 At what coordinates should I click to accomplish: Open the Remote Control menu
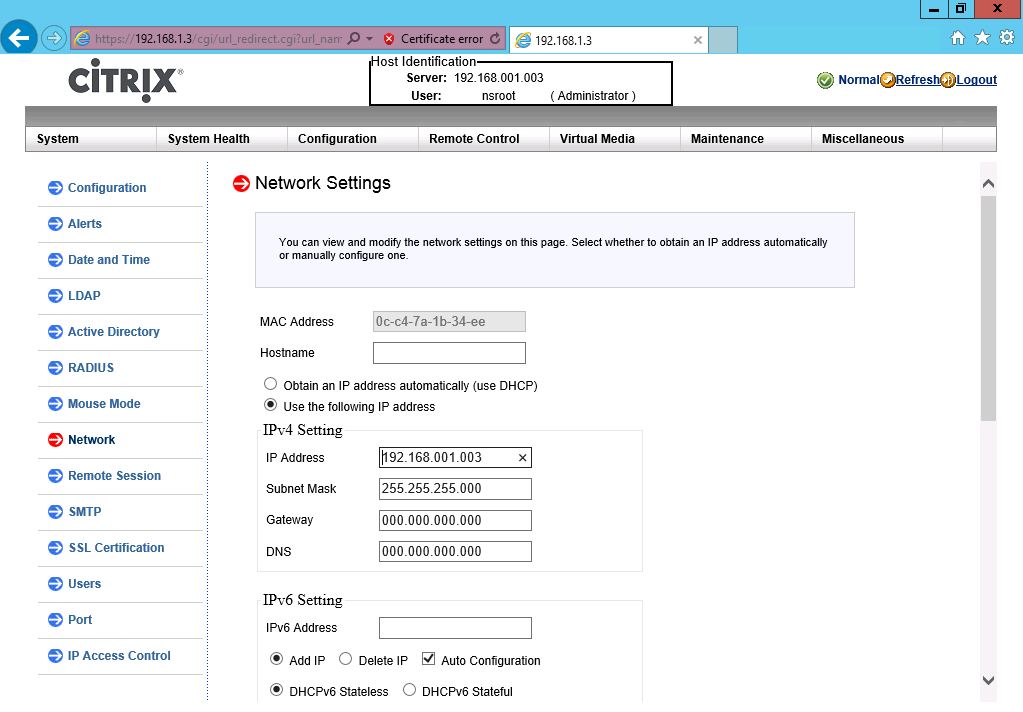click(x=483, y=139)
